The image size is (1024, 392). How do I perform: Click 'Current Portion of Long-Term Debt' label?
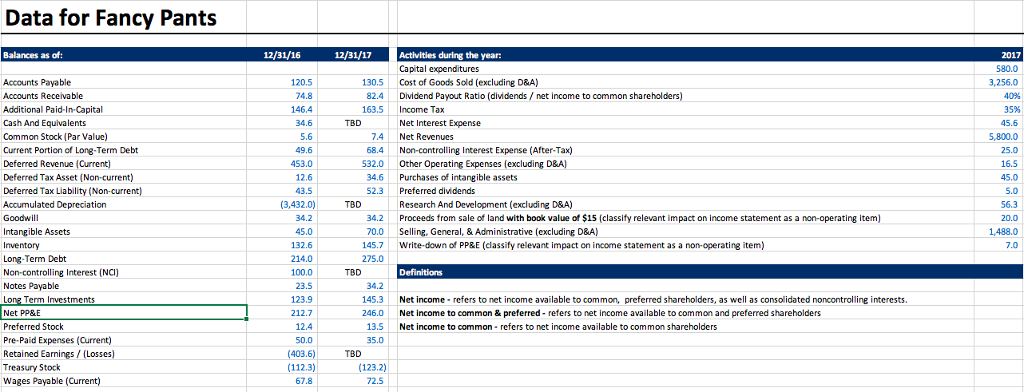tap(123, 150)
